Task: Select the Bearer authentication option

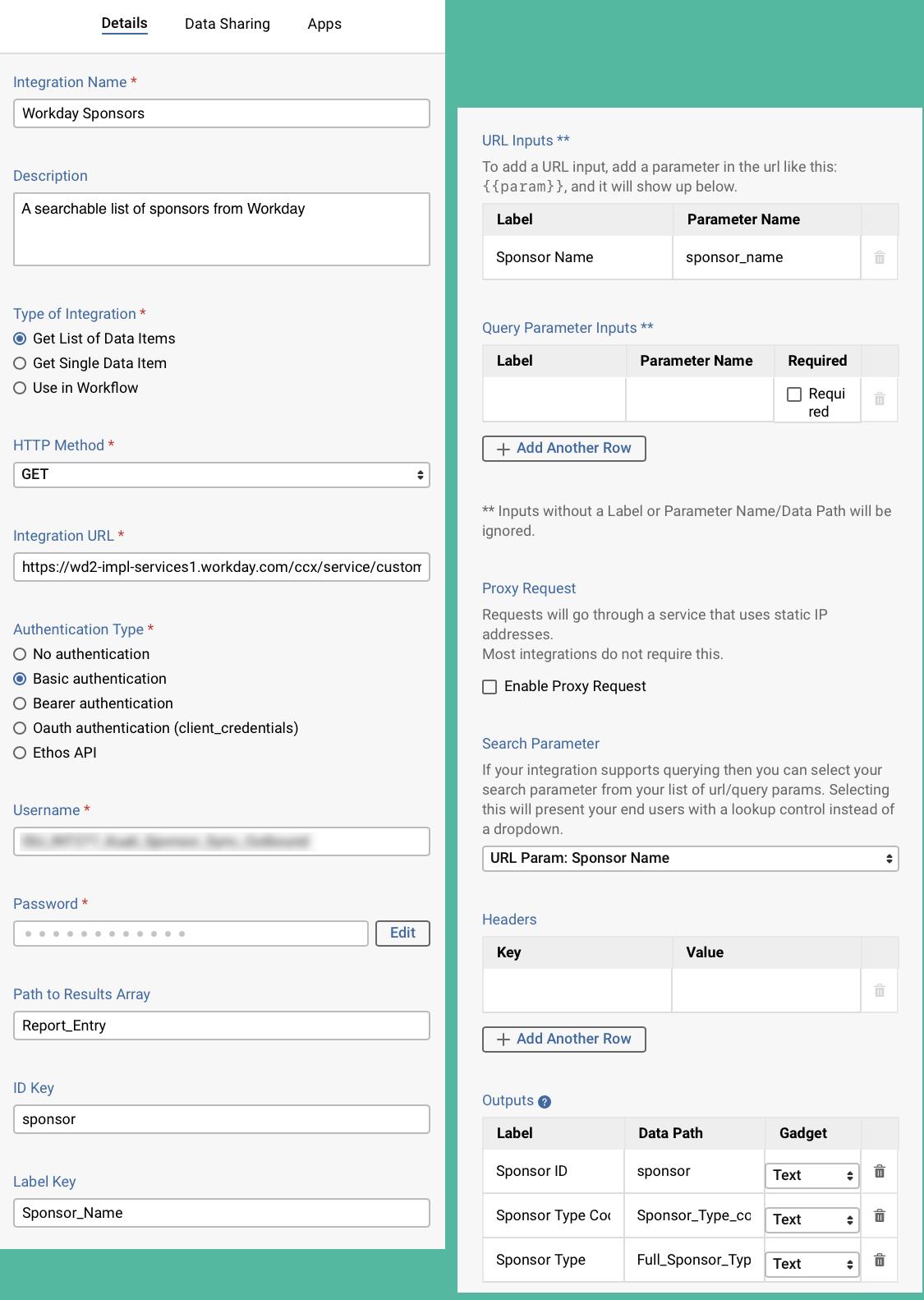Action: click(x=20, y=703)
